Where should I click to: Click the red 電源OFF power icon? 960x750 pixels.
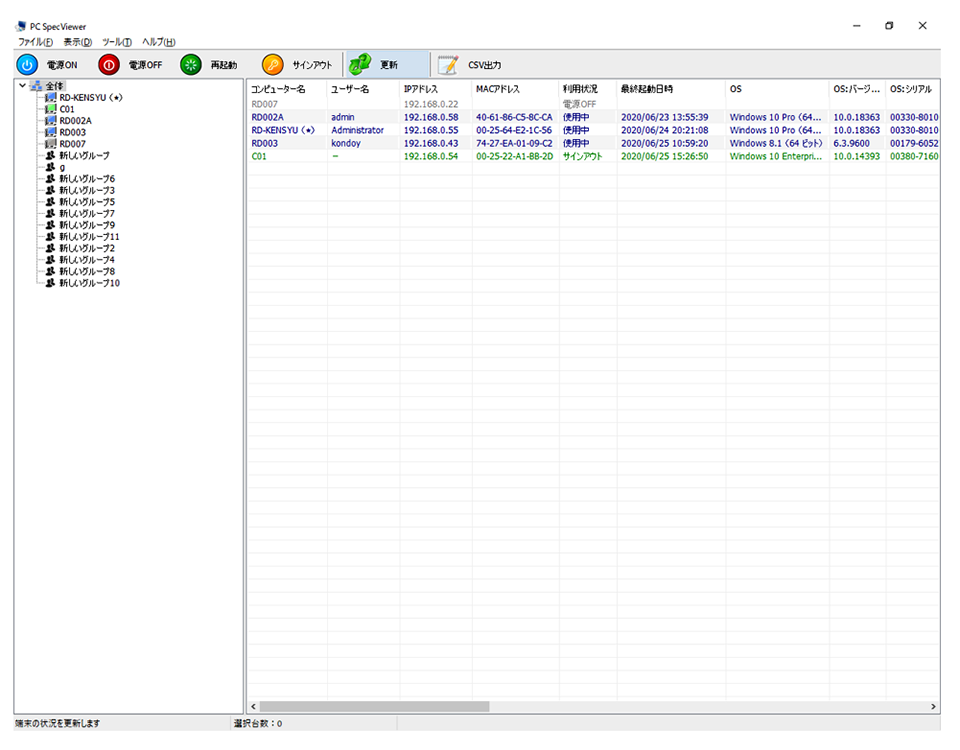(108, 65)
